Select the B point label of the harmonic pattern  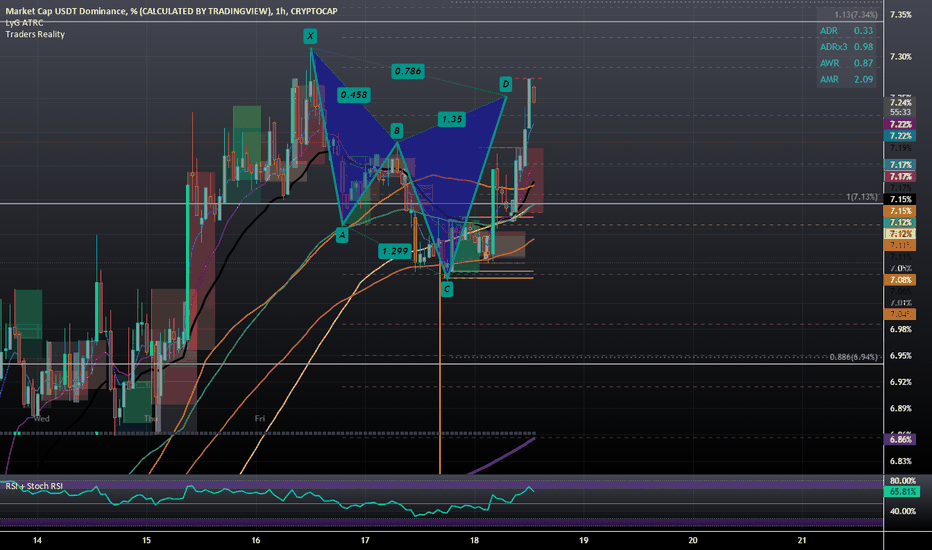396,131
